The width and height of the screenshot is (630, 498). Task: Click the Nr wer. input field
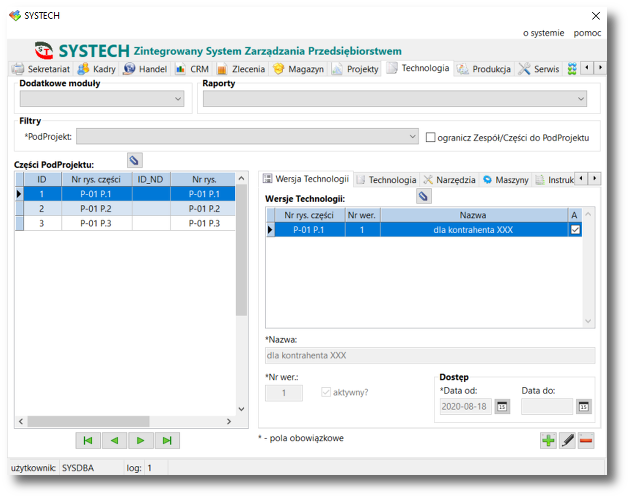(x=284, y=393)
